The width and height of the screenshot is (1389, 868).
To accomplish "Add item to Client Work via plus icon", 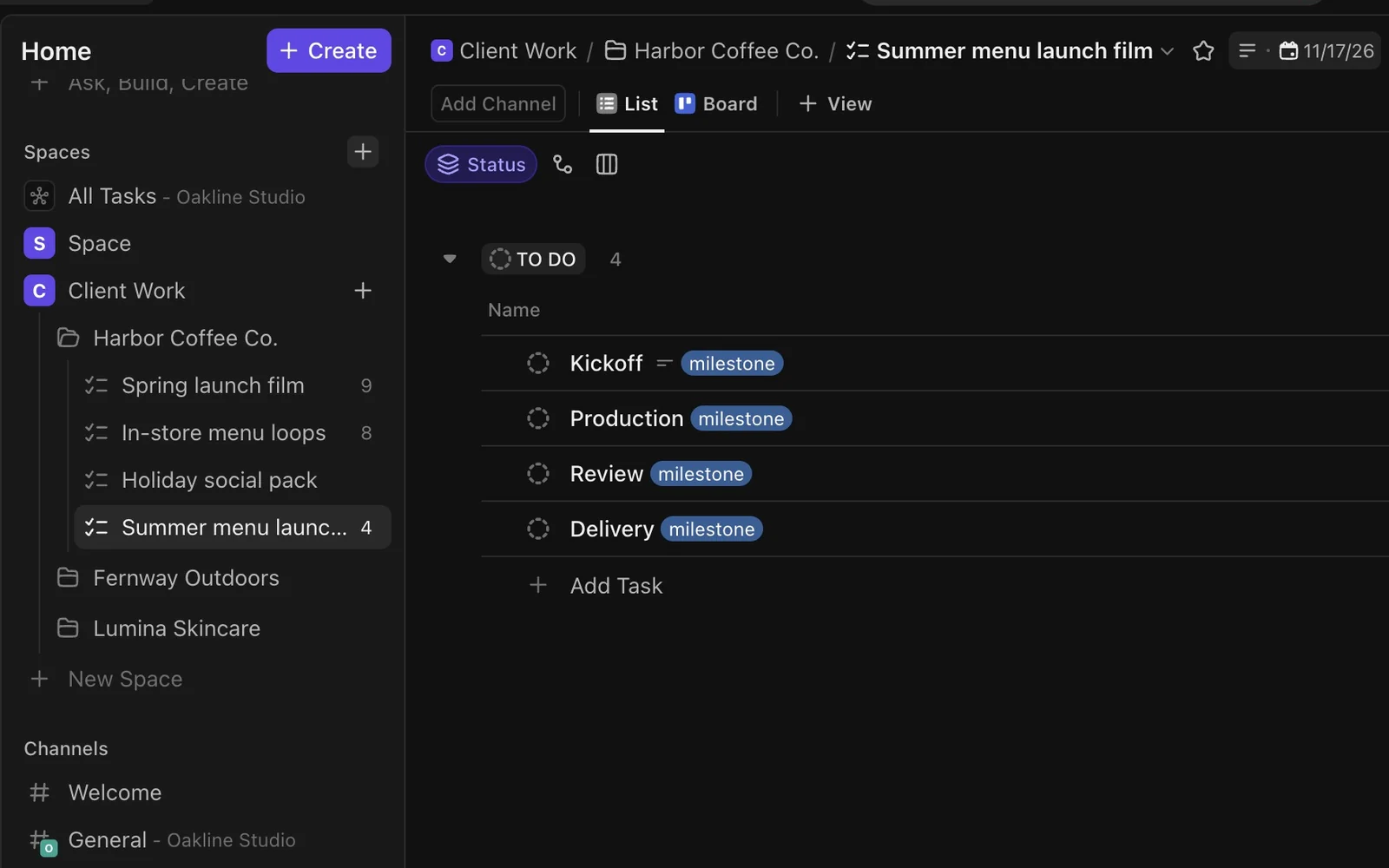I will 363,291.
